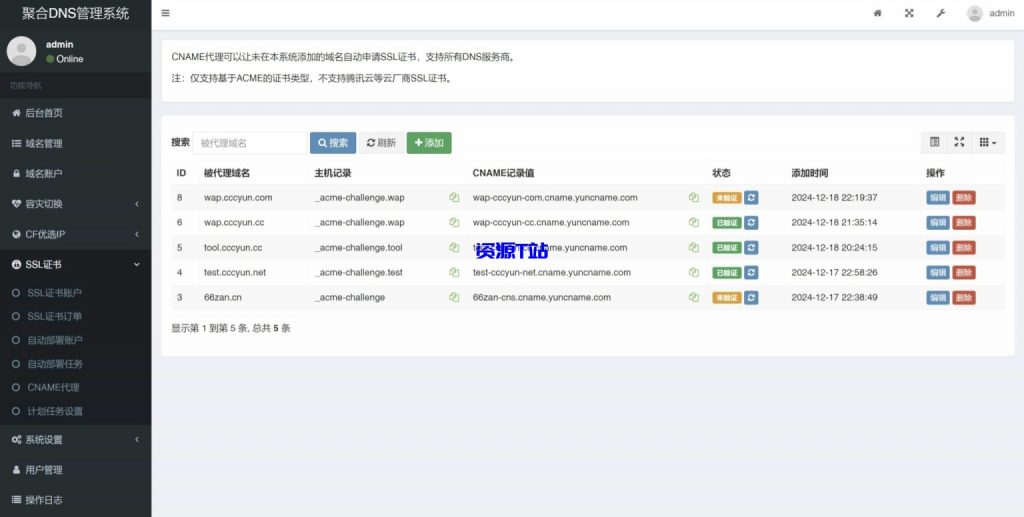The height and width of the screenshot is (517, 1024).
Task: Click sidebar admin profile avatar
Action: point(22,51)
